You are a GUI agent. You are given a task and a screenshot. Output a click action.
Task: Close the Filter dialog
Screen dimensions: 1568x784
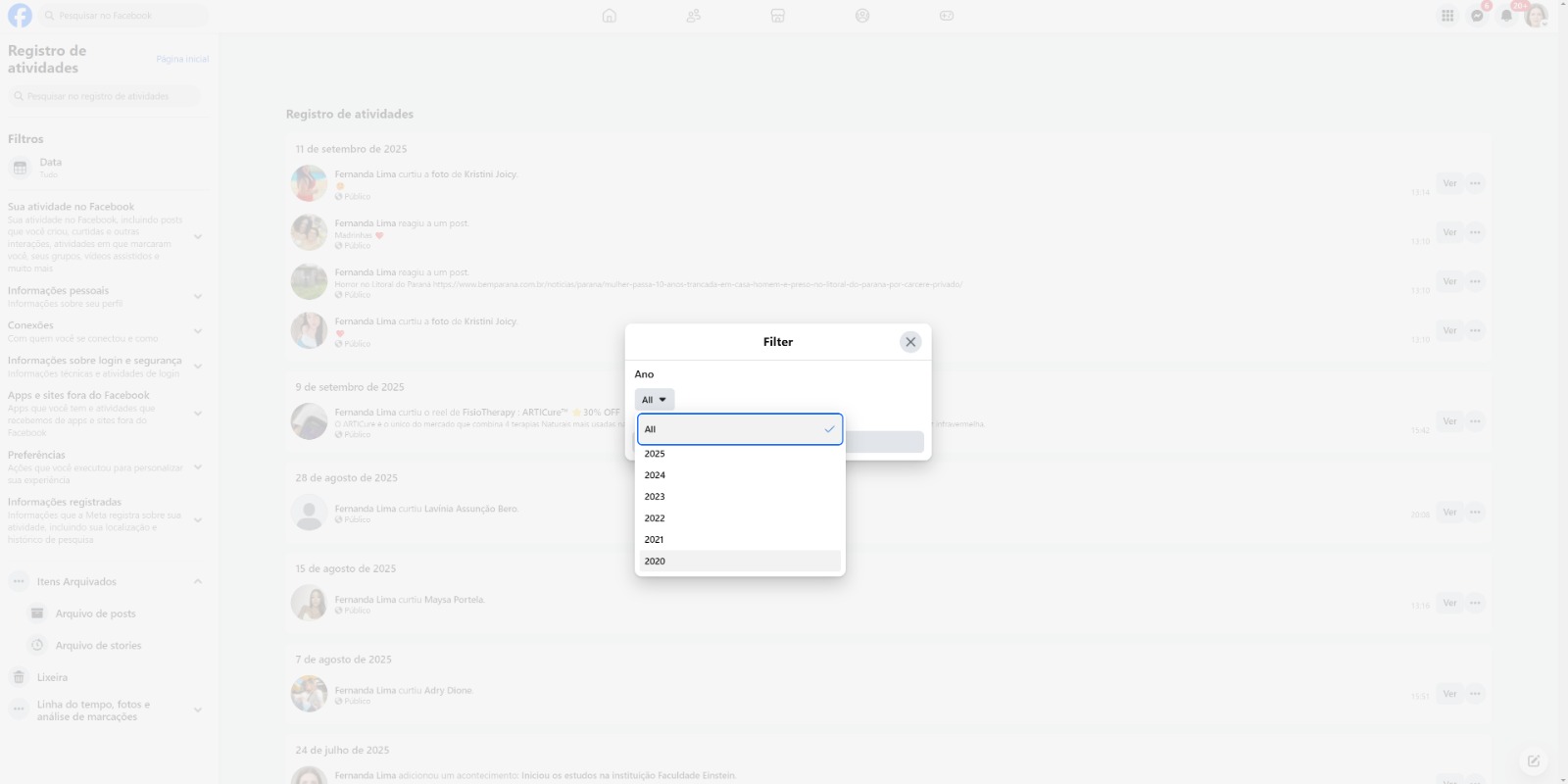[x=910, y=342]
